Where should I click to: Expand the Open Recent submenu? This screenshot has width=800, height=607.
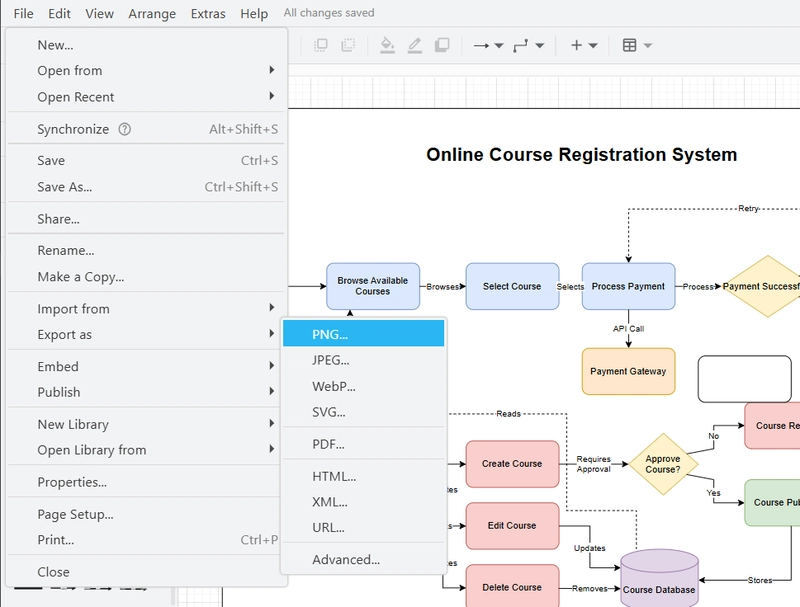point(146,96)
